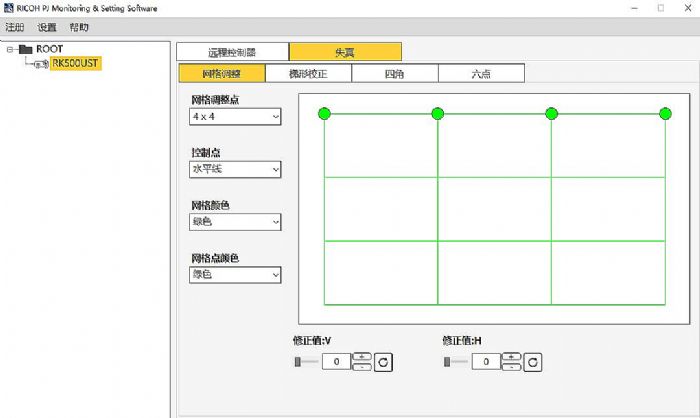
Task: Click the 修正值:H value input field
Action: pos(485,361)
